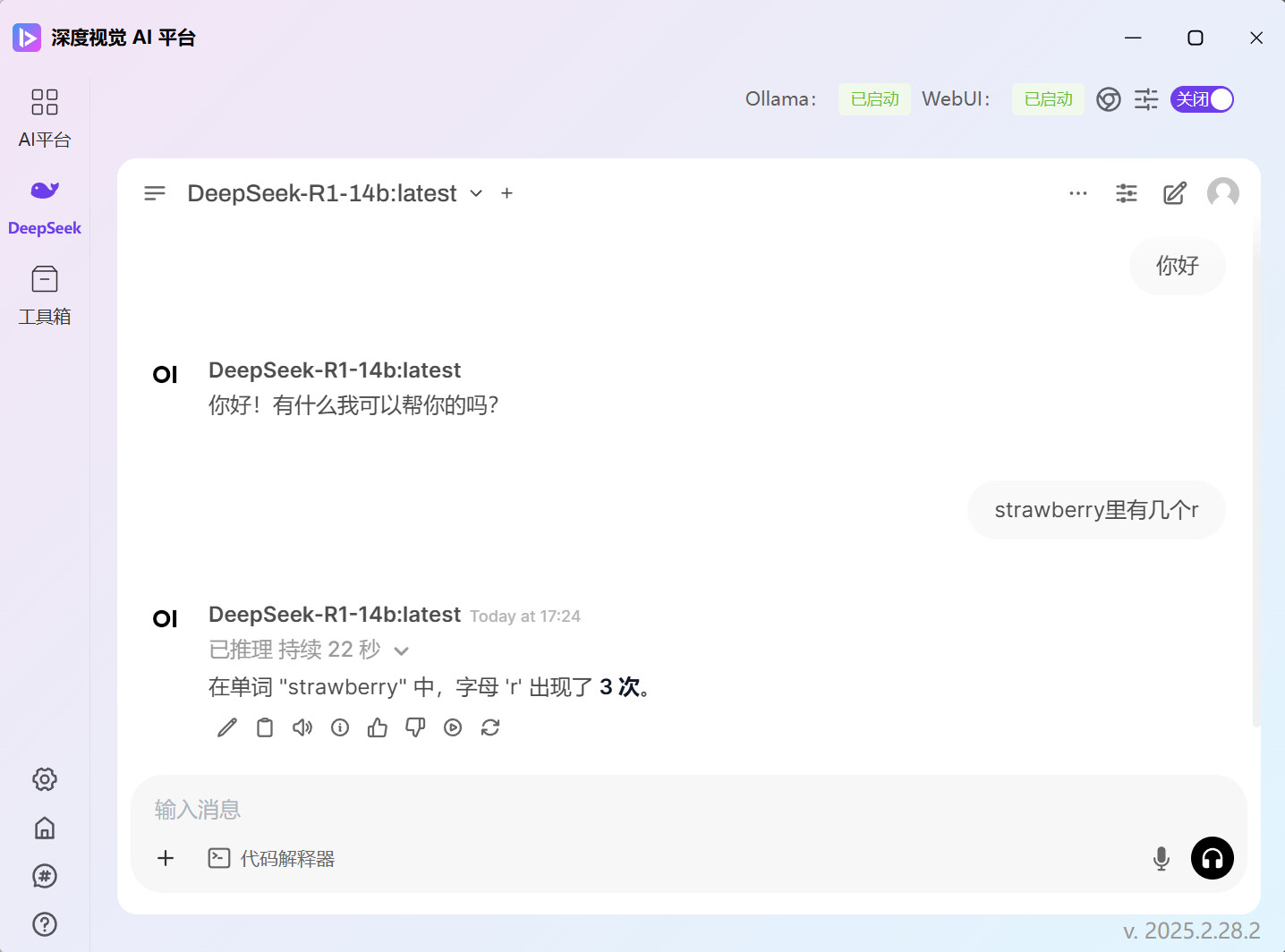Switch to the AI平台 sidebar tab
This screenshot has height=952, width=1285.
tap(45, 118)
